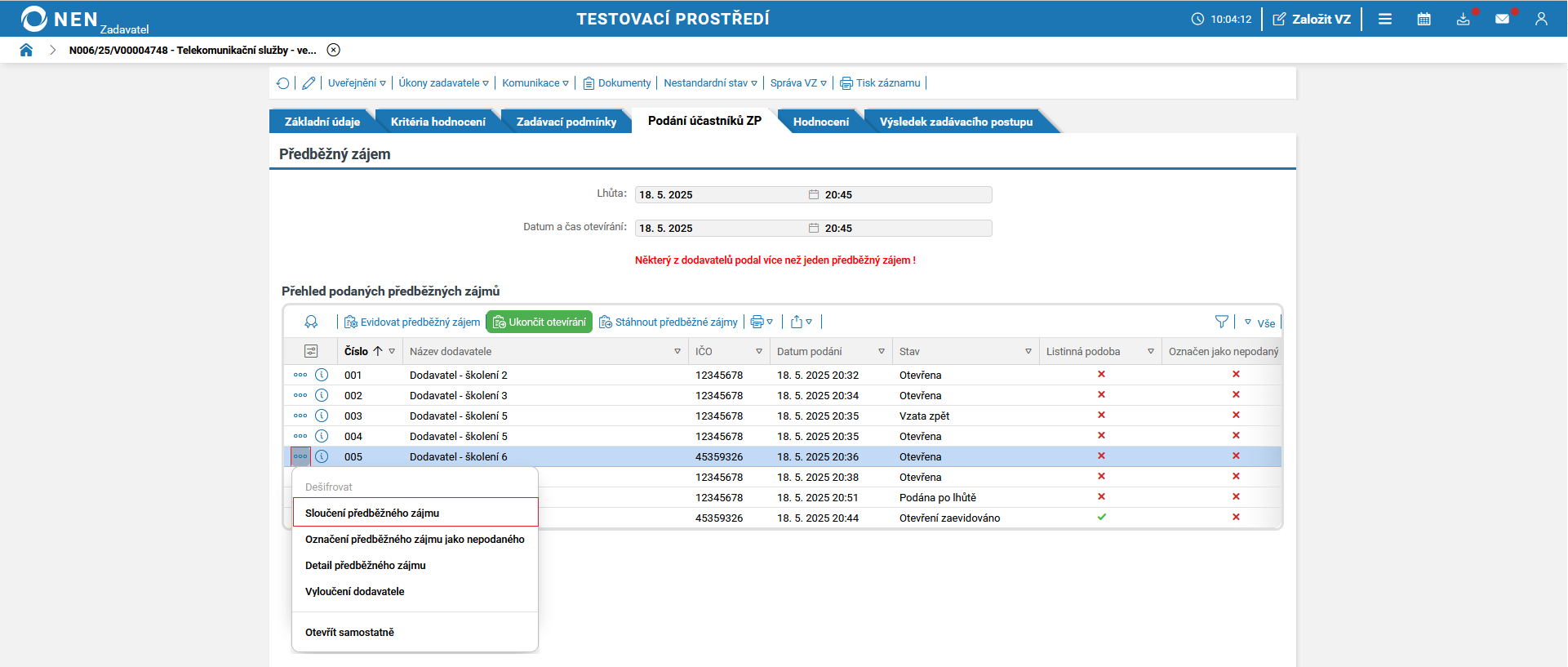This screenshot has height=667, width=1568.
Task: Open the hamburger menu in top bar
Action: pyautogui.click(x=1385, y=19)
